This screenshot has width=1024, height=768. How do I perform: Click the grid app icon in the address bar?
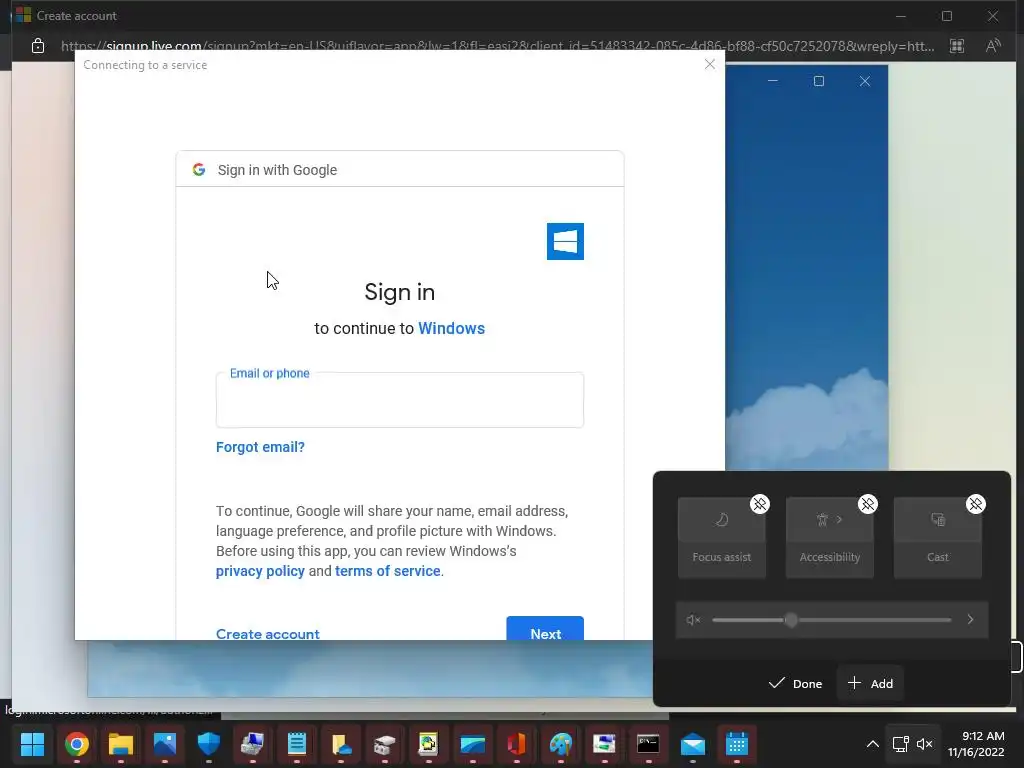pos(957,46)
